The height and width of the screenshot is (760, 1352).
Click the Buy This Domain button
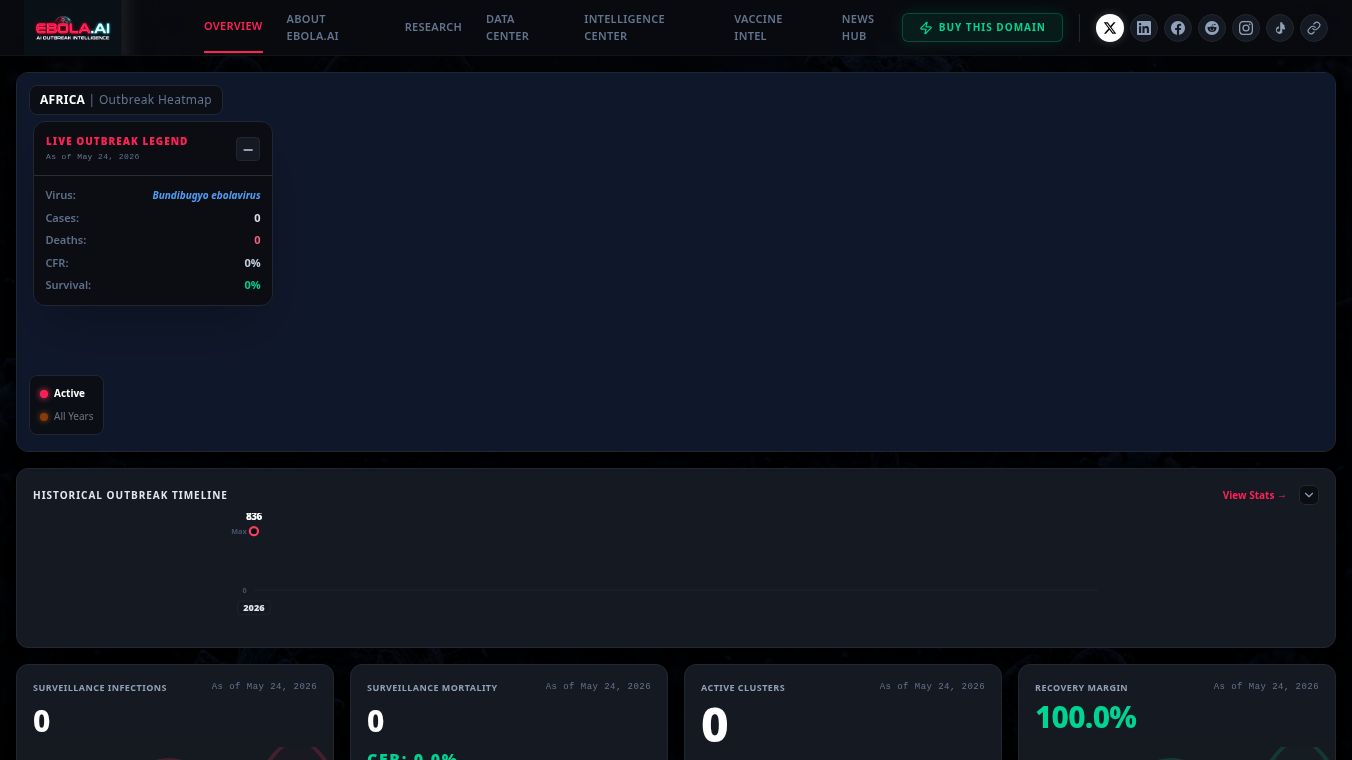[x=982, y=27]
